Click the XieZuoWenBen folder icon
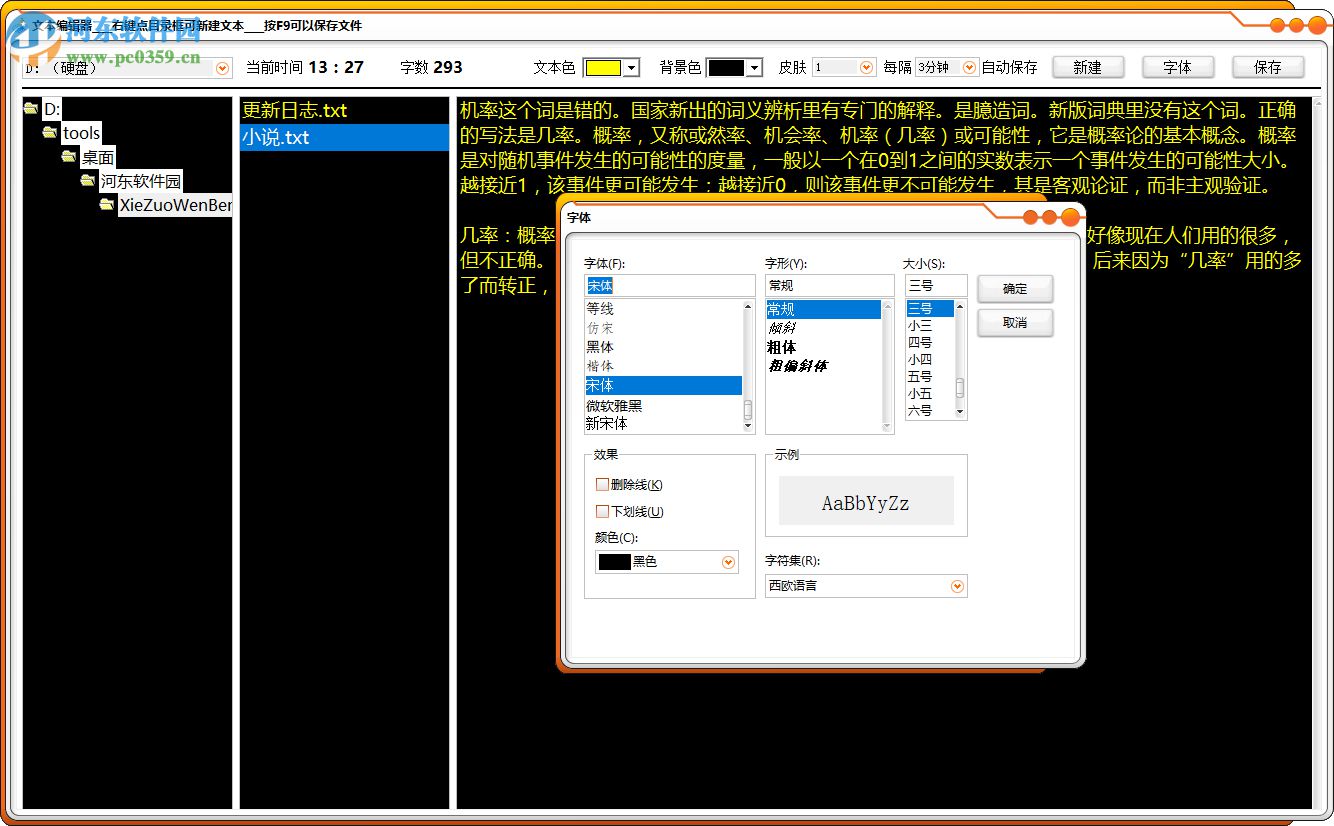1334x826 pixels. pos(106,204)
